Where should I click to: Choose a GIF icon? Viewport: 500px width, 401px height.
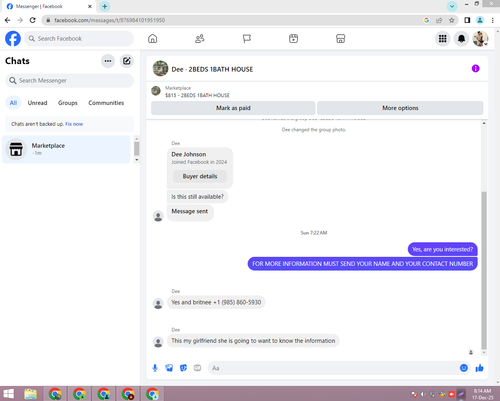(x=197, y=368)
